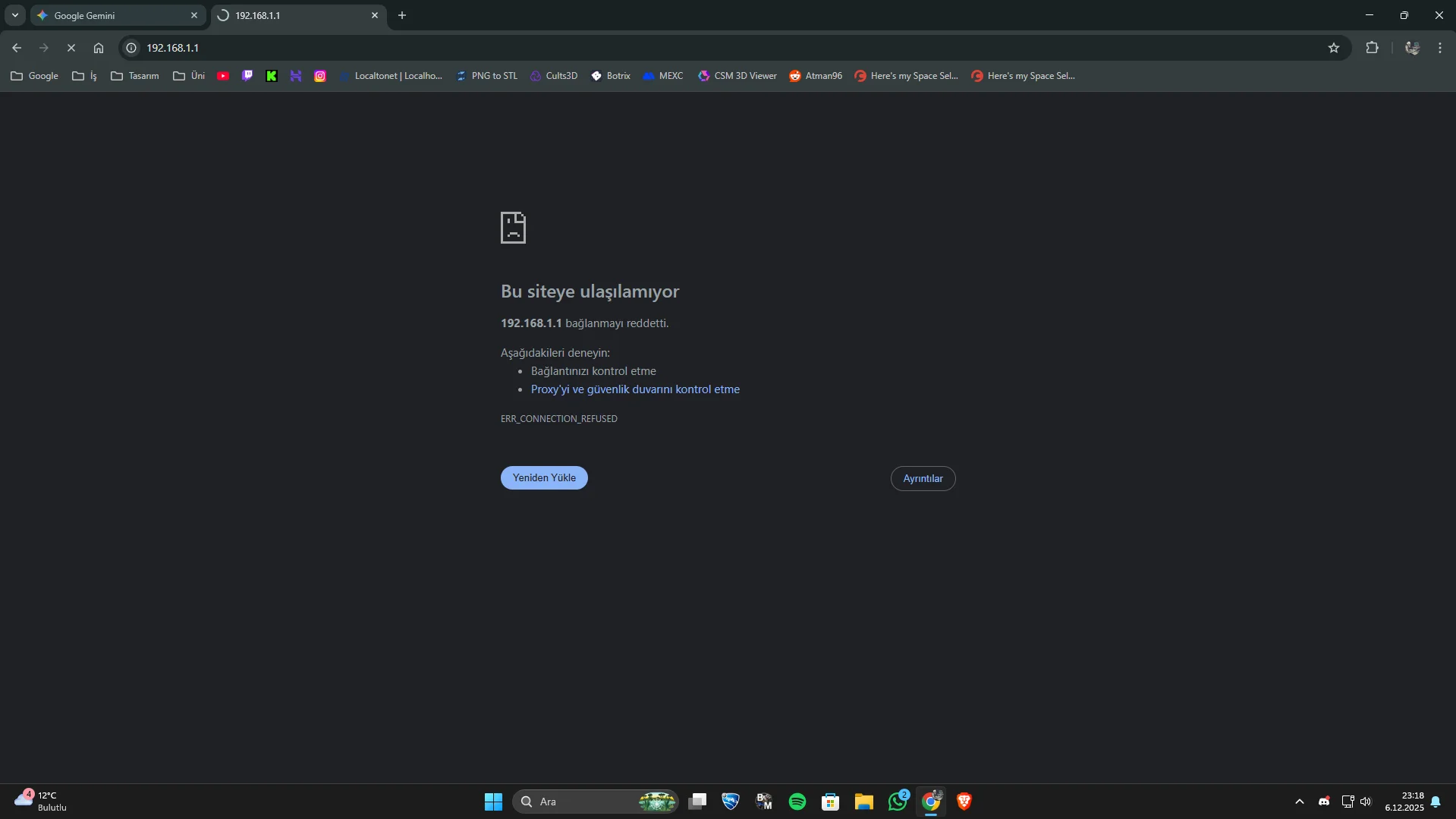Open the weather widget showing 12°C
The image size is (1456, 819).
(x=41, y=802)
